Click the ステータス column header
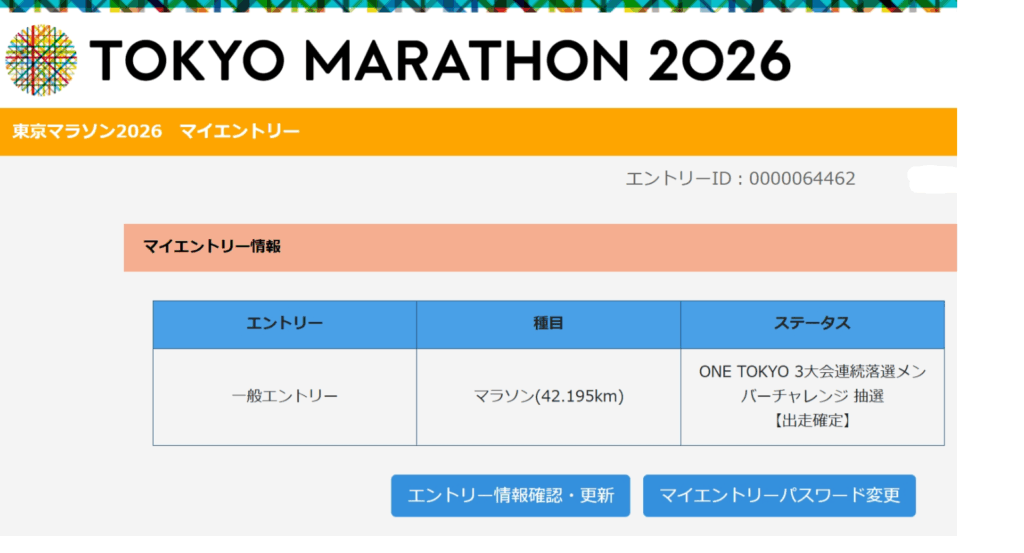Viewport: 1024px width, 553px height. coord(812,324)
